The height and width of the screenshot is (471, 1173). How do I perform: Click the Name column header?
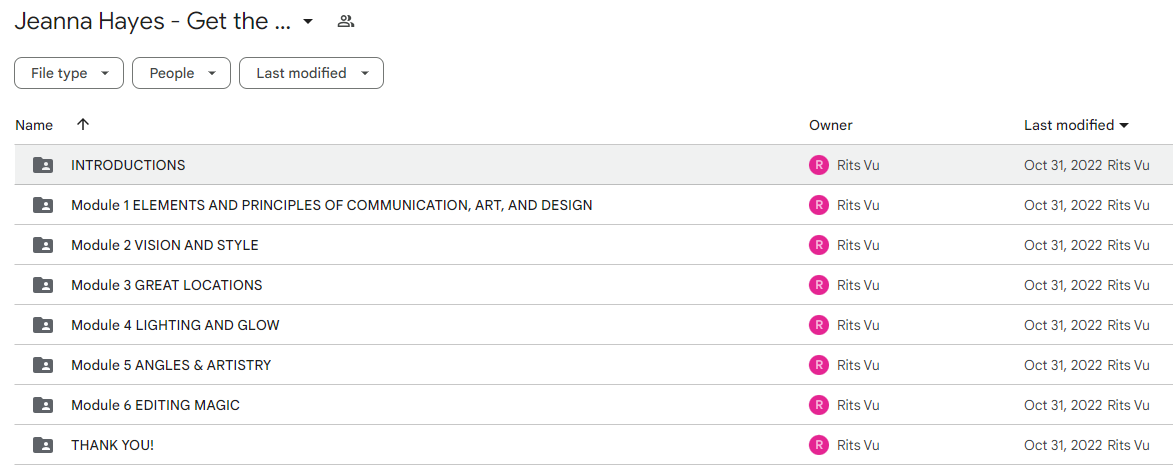[x=34, y=125]
